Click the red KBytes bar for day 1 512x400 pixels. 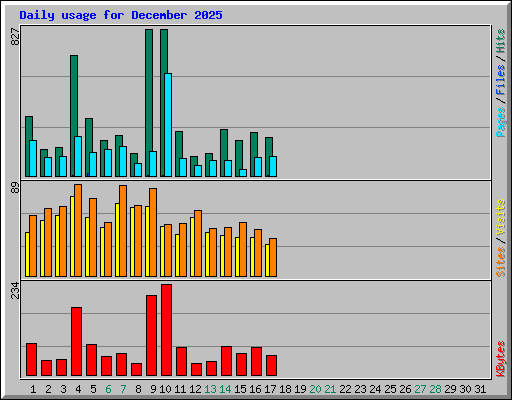coord(31,360)
